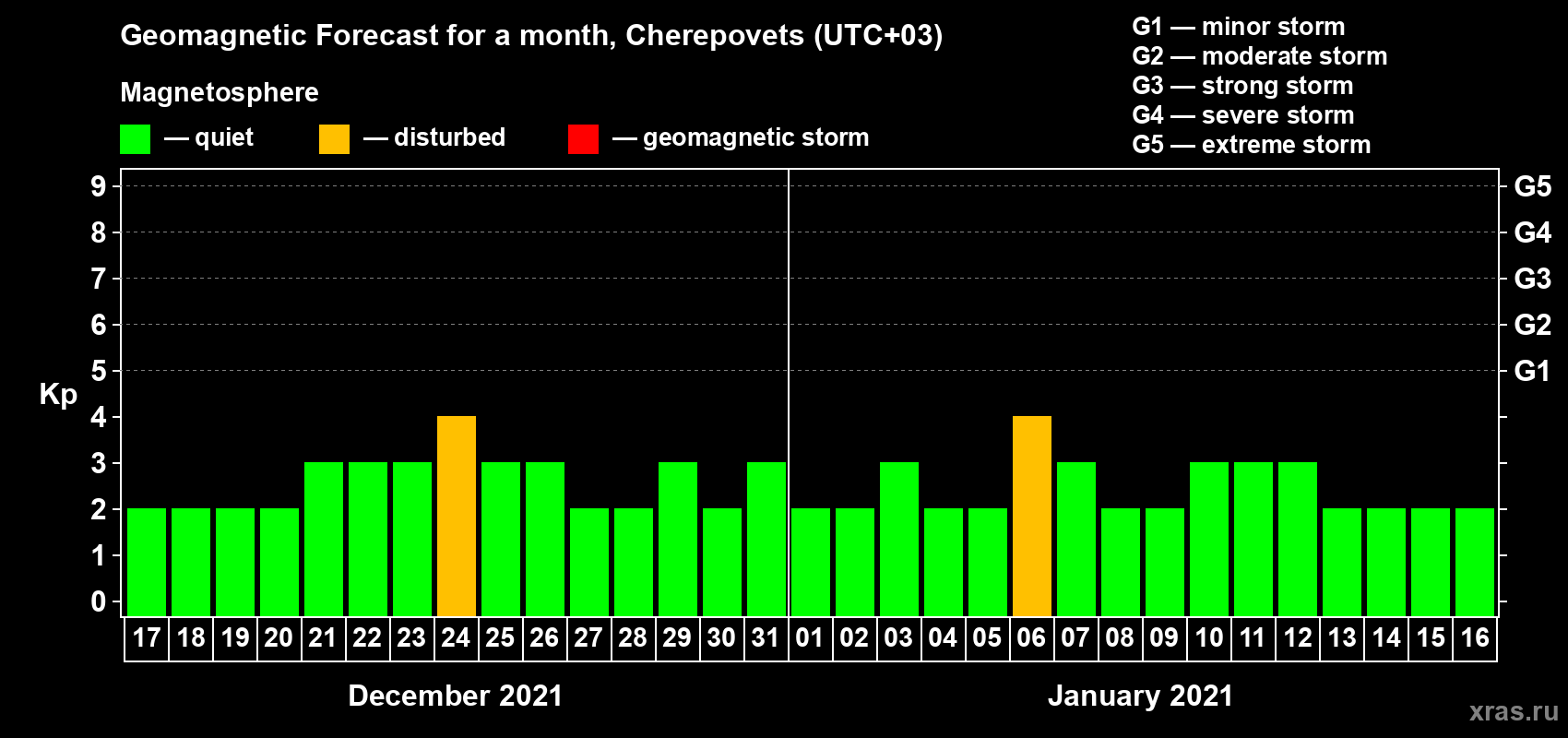Click the green bar for December 17
The width and height of the screenshot is (1568, 738).
[x=147, y=562]
